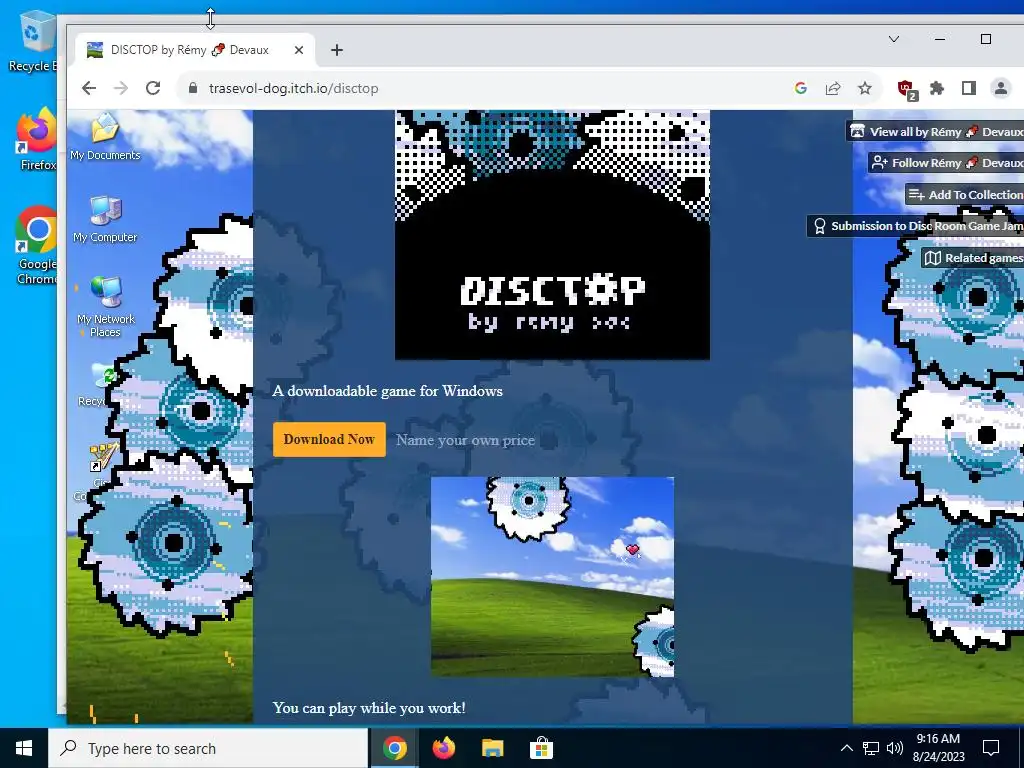The height and width of the screenshot is (768, 1024).
Task: Open the Google icon in address bar
Action: [801, 88]
